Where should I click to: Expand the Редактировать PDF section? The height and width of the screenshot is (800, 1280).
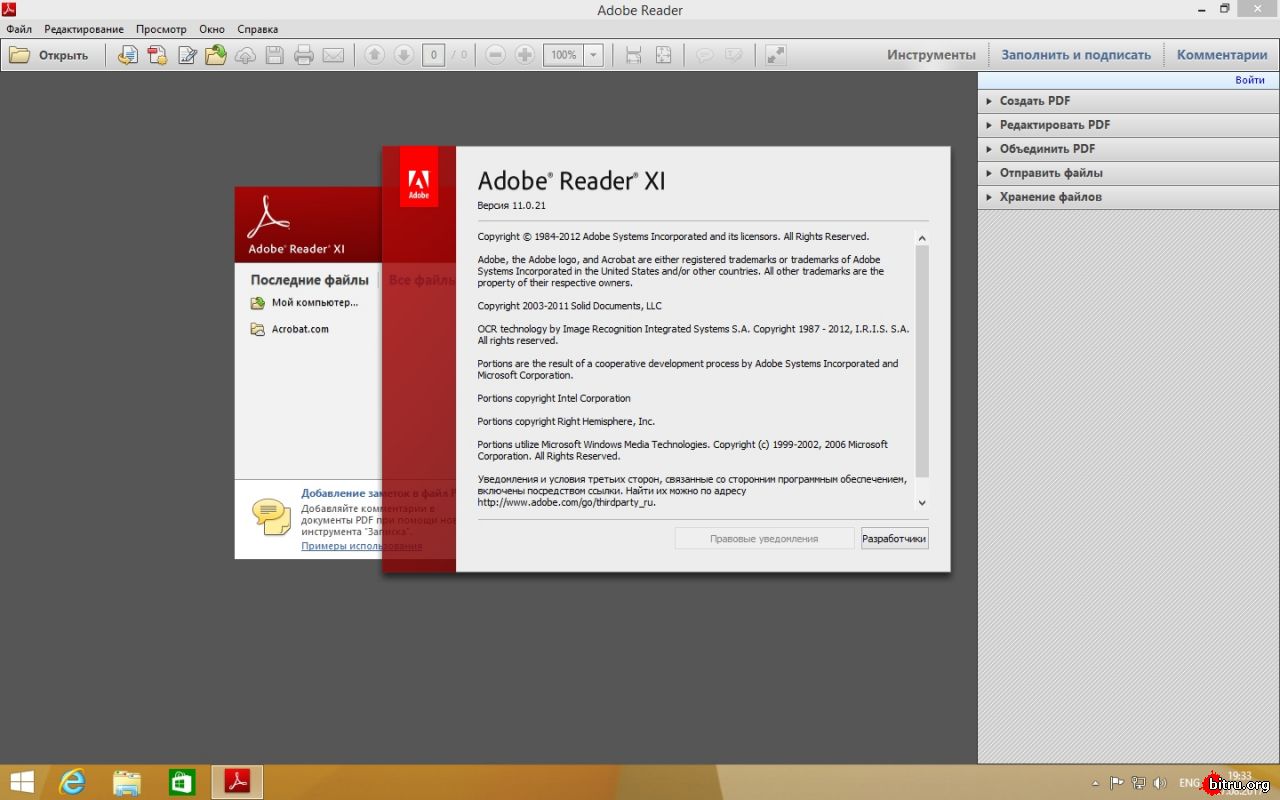coord(1128,125)
